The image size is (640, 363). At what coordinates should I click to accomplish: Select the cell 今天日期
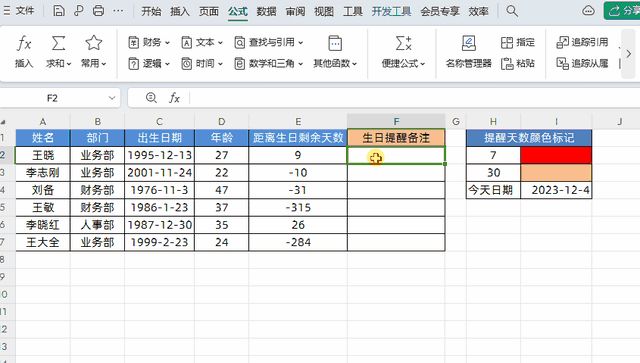[493, 190]
